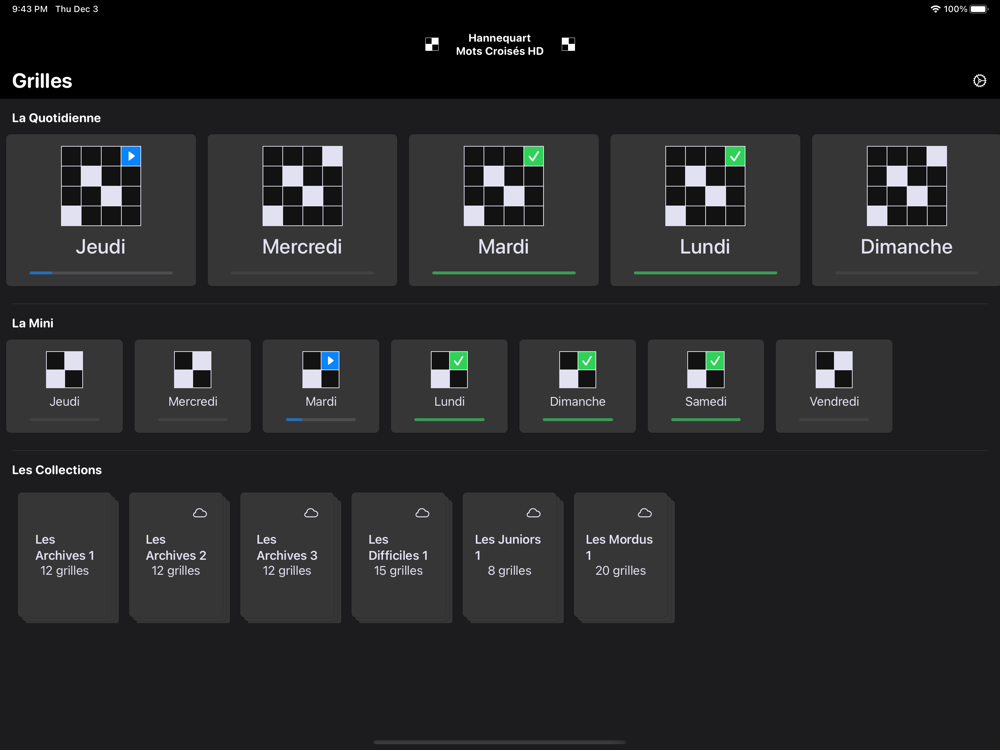The height and width of the screenshot is (750, 1000).
Task: Click '8 grilles' text on Les Juniors
Action: (510, 571)
